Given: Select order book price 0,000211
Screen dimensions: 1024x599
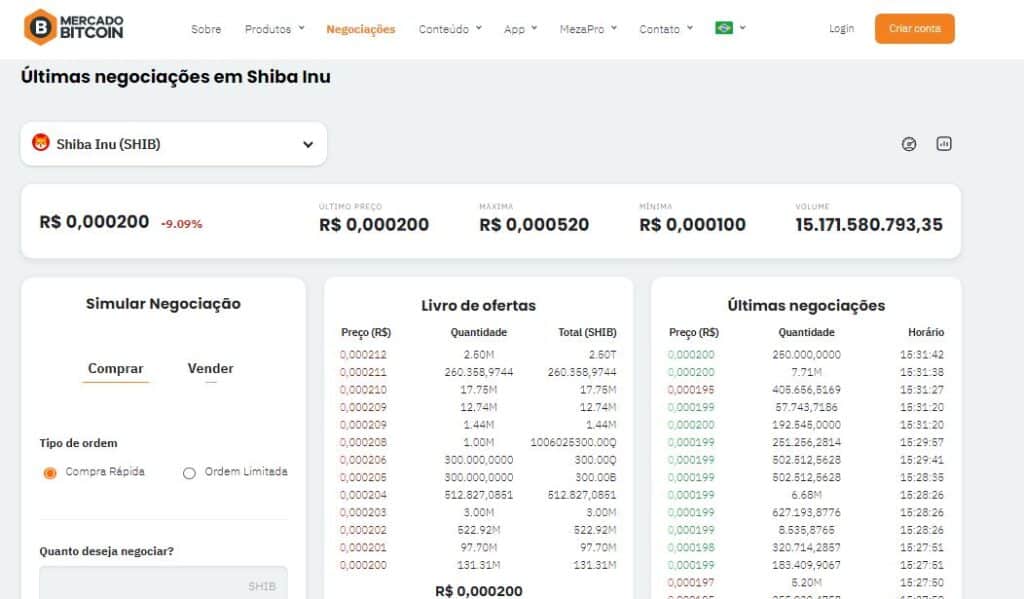Looking at the screenshot, I should [x=363, y=372].
